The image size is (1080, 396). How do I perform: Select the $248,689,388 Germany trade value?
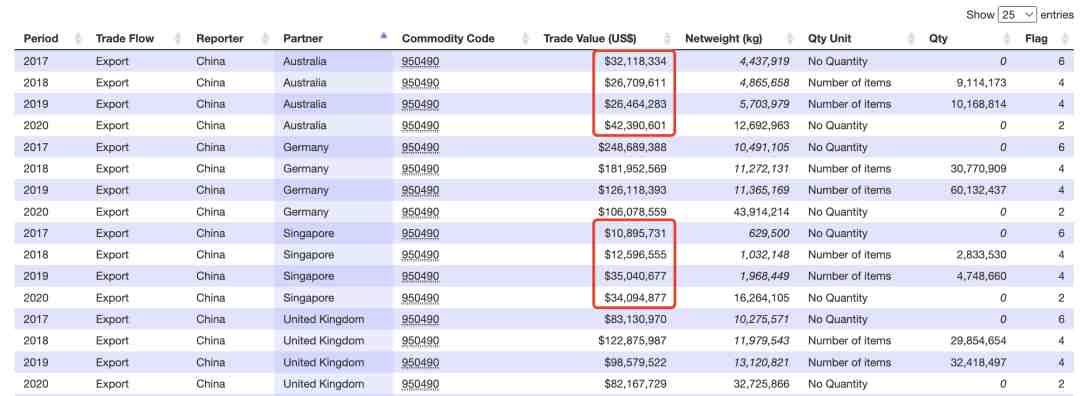[x=632, y=147]
